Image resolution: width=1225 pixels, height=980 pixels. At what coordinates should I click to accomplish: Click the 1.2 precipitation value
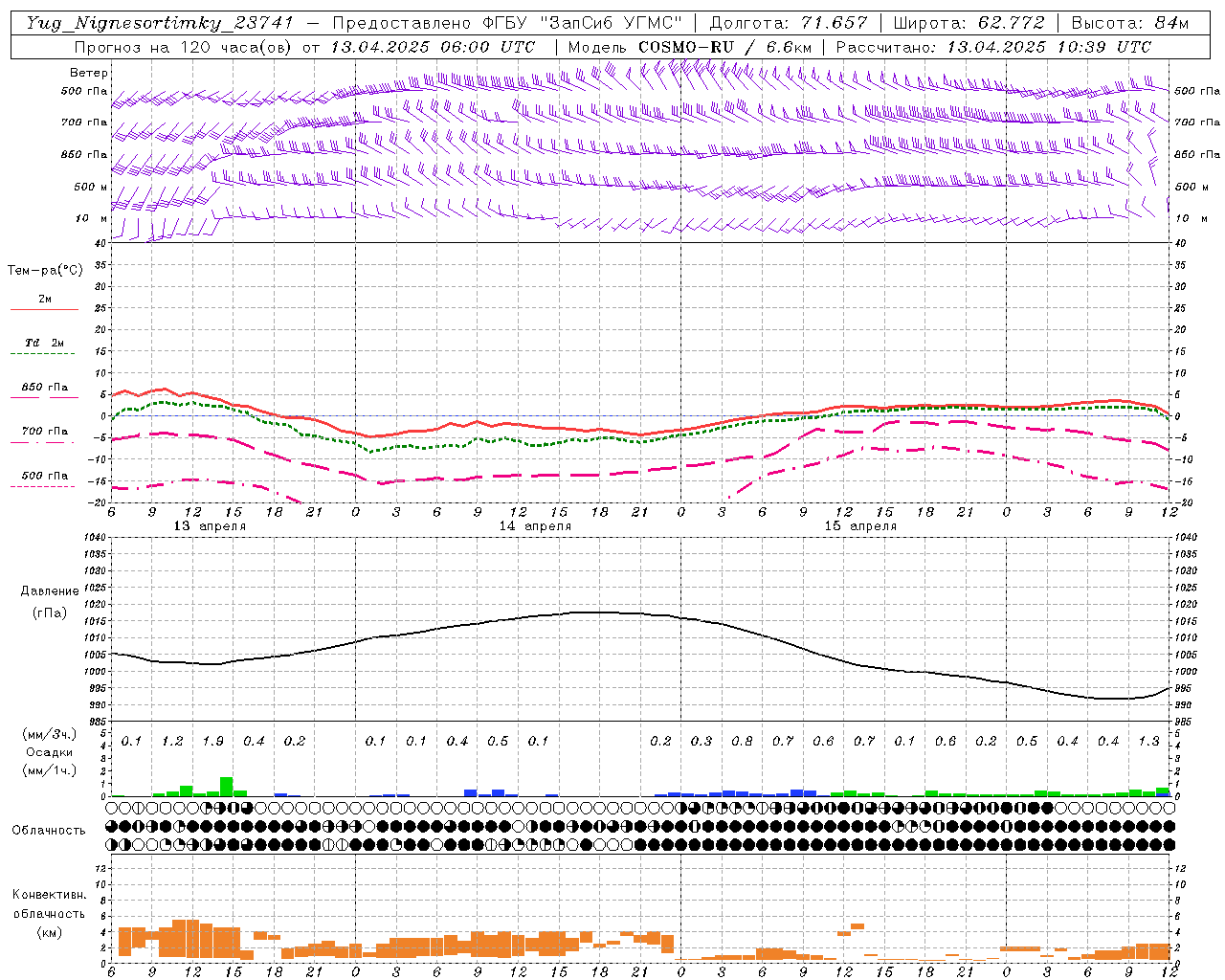[x=172, y=741]
